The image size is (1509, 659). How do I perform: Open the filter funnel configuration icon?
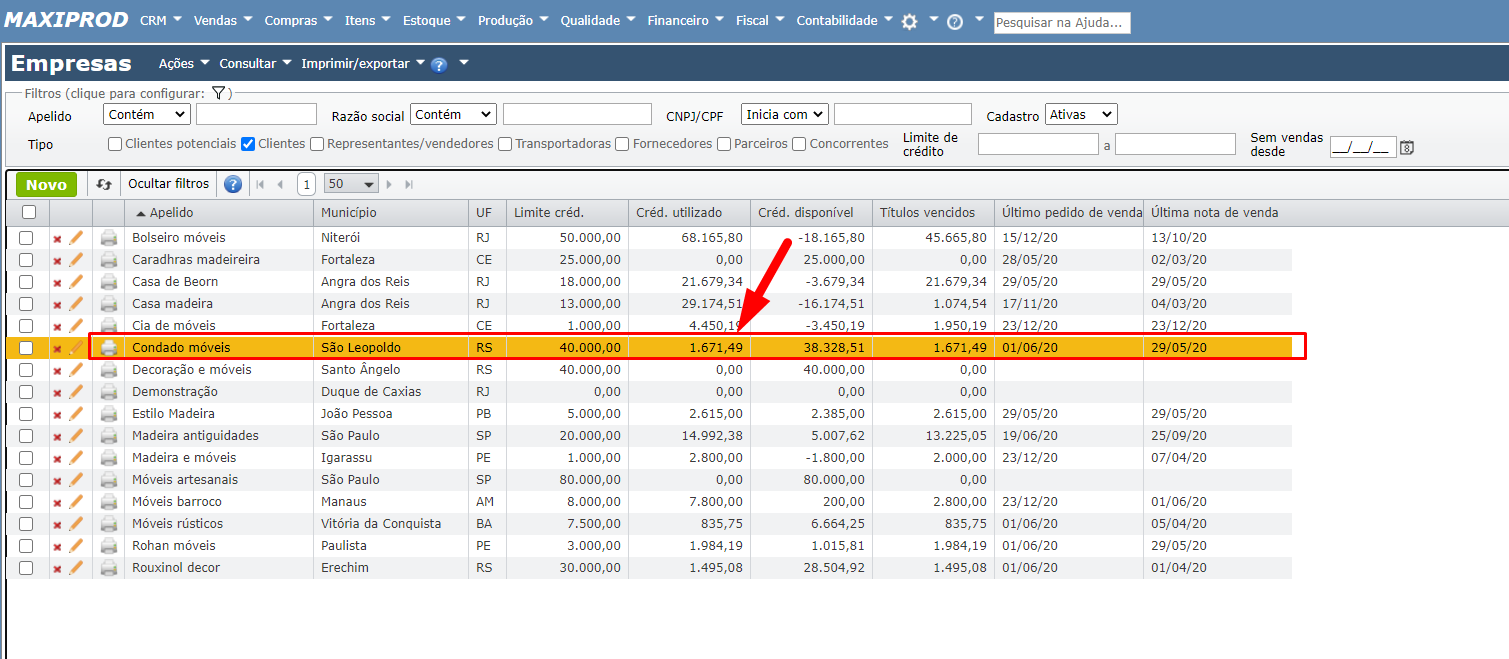[x=218, y=93]
